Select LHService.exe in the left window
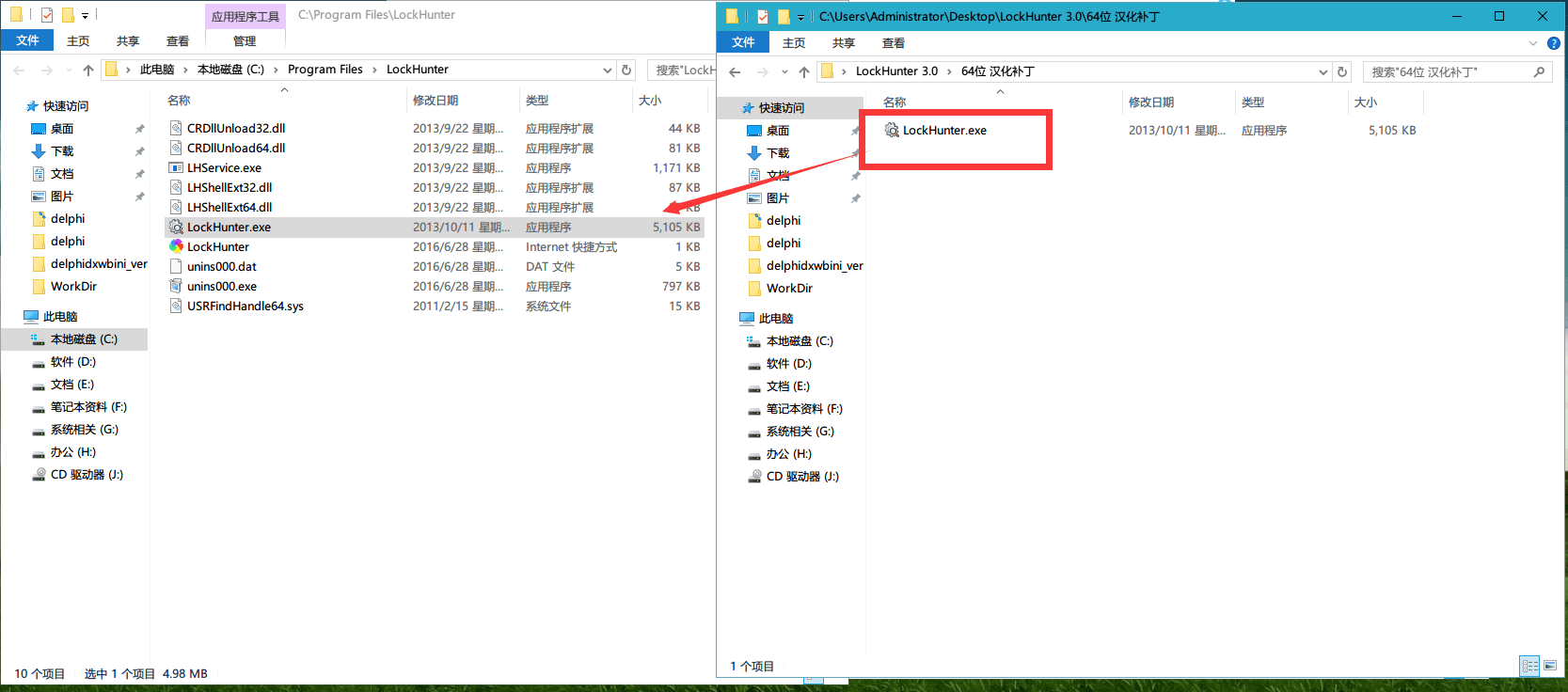 [x=224, y=168]
